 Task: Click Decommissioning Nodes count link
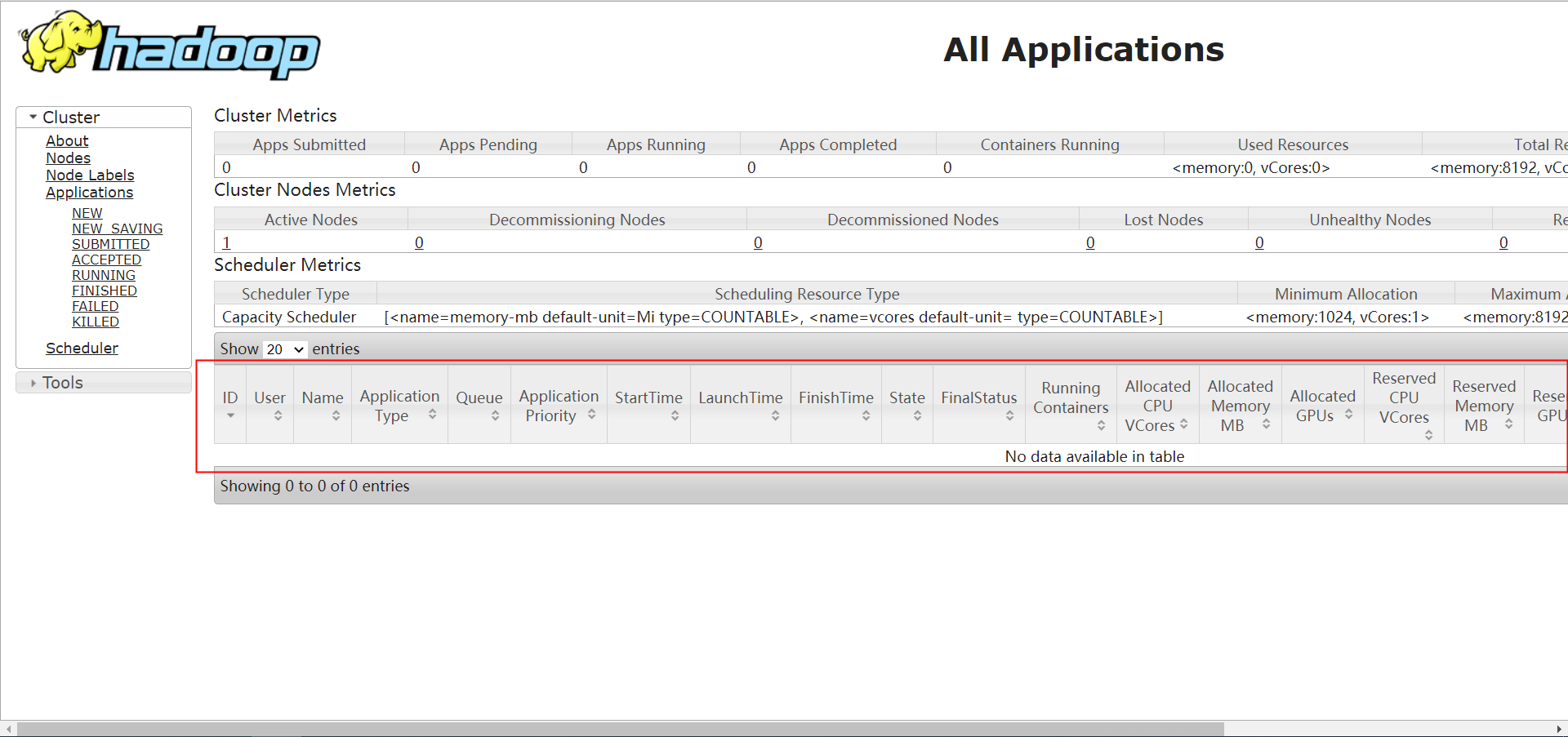[x=419, y=242]
